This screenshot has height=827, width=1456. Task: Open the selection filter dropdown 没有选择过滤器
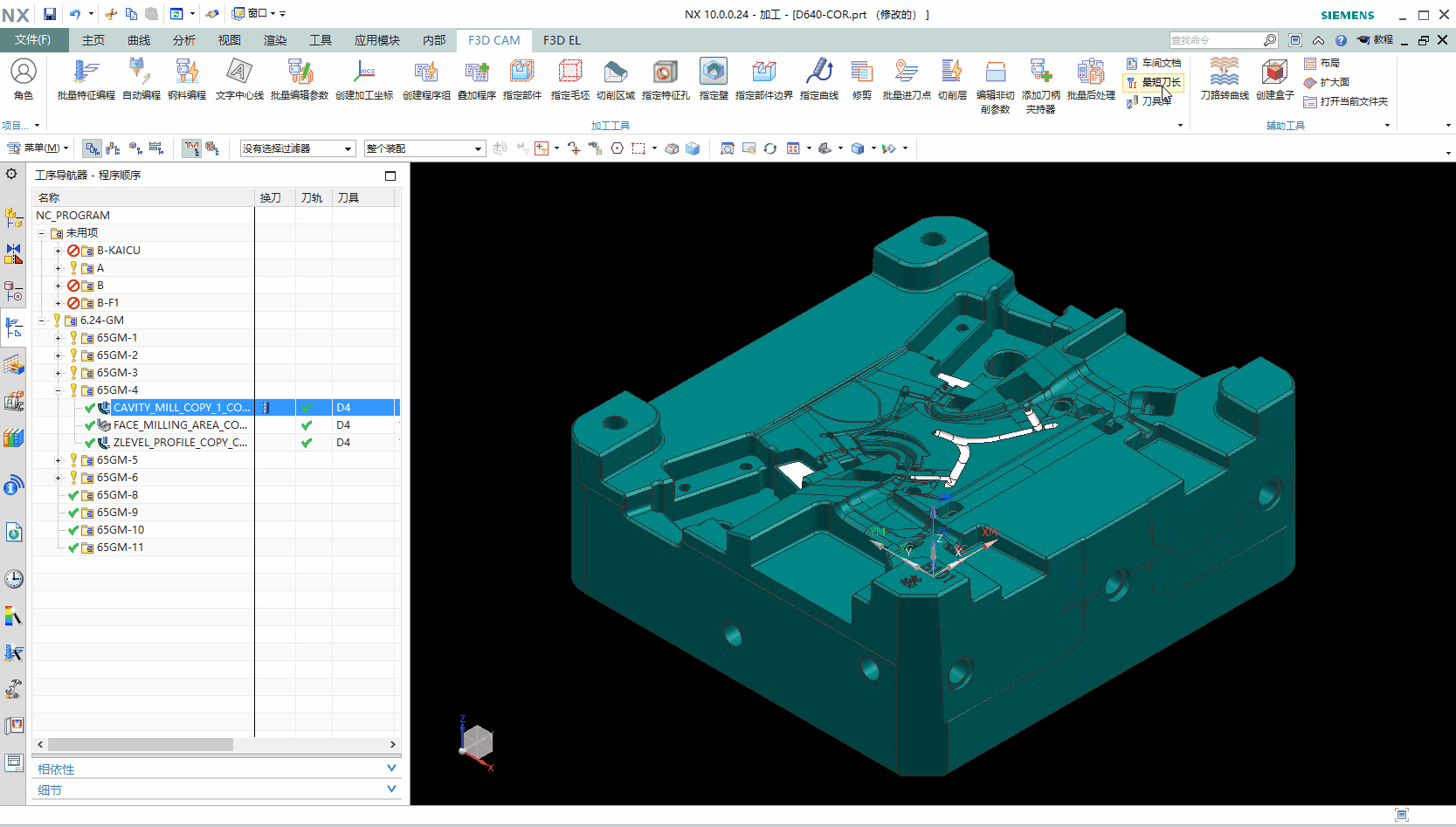[x=298, y=148]
